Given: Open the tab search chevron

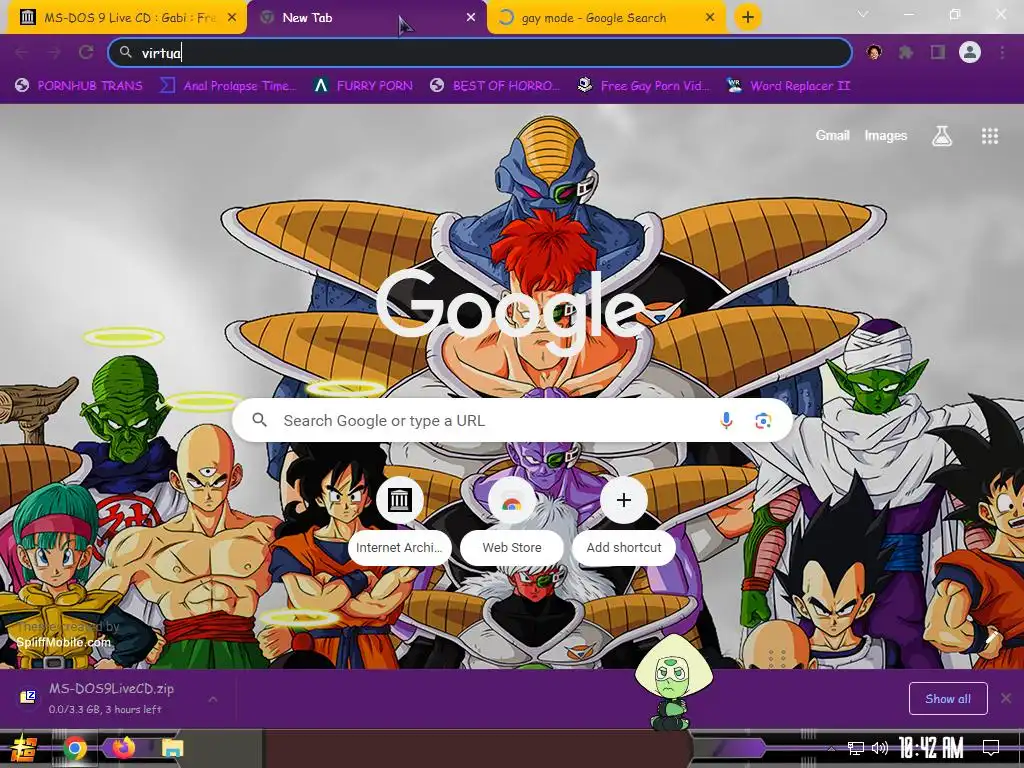Looking at the screenshot, I should (x=863, y=14).
